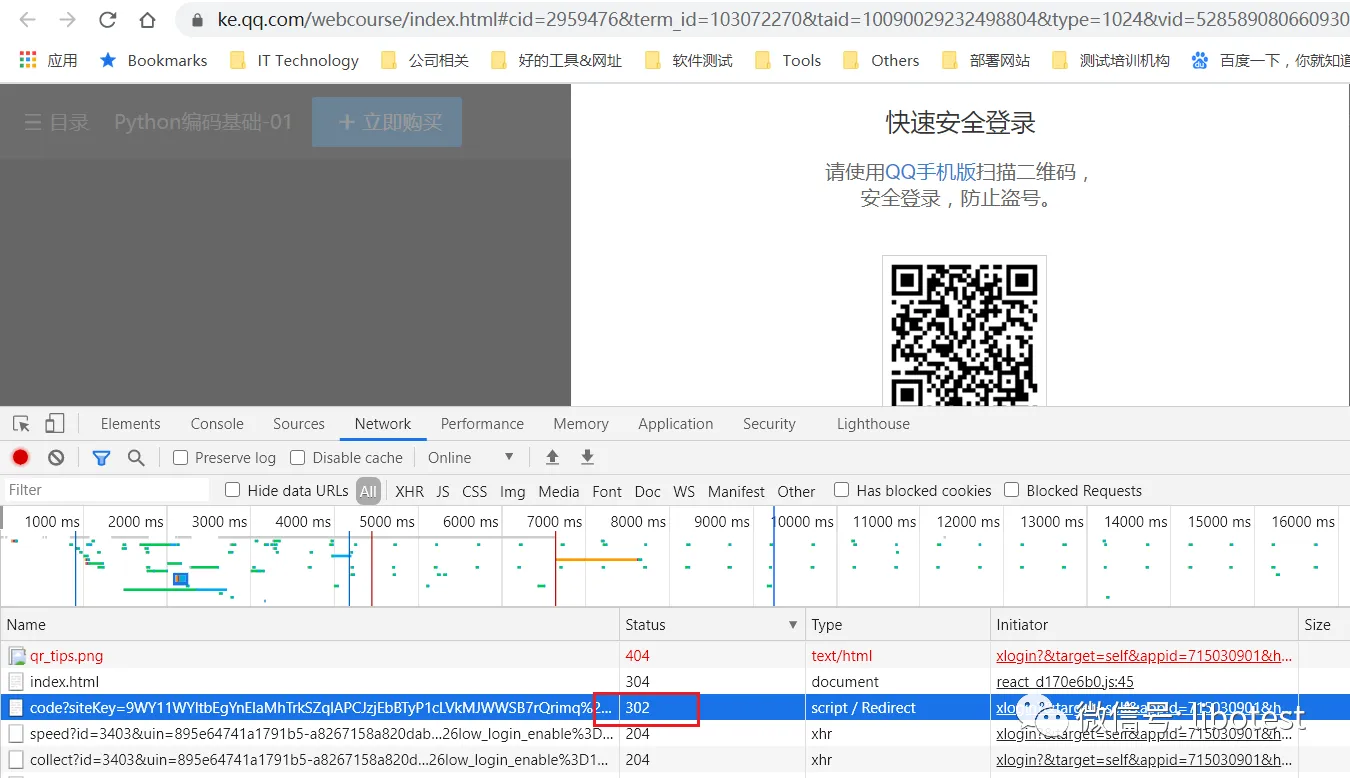Screen dimensions: 1350x778
Task: Switch to the Console panel
Action: (x=216, y=423)
